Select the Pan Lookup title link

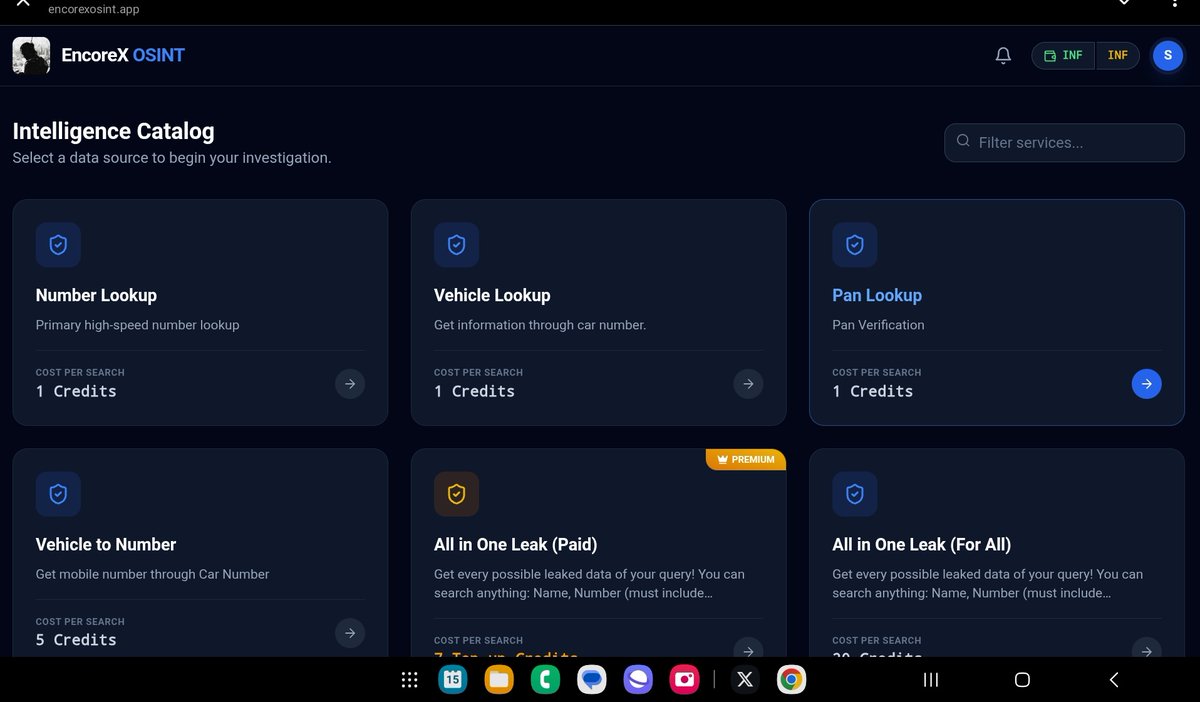point(877,295)
